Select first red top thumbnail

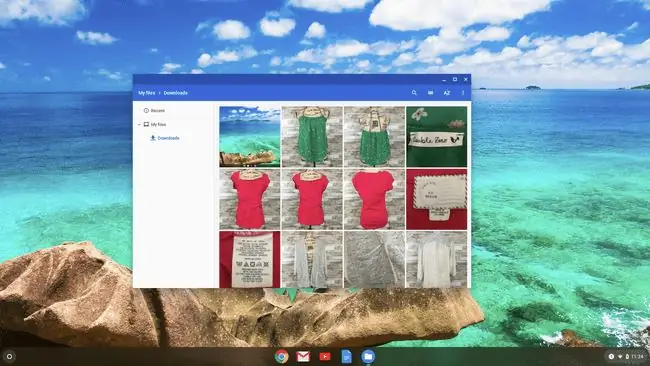(x=250, y=199)
